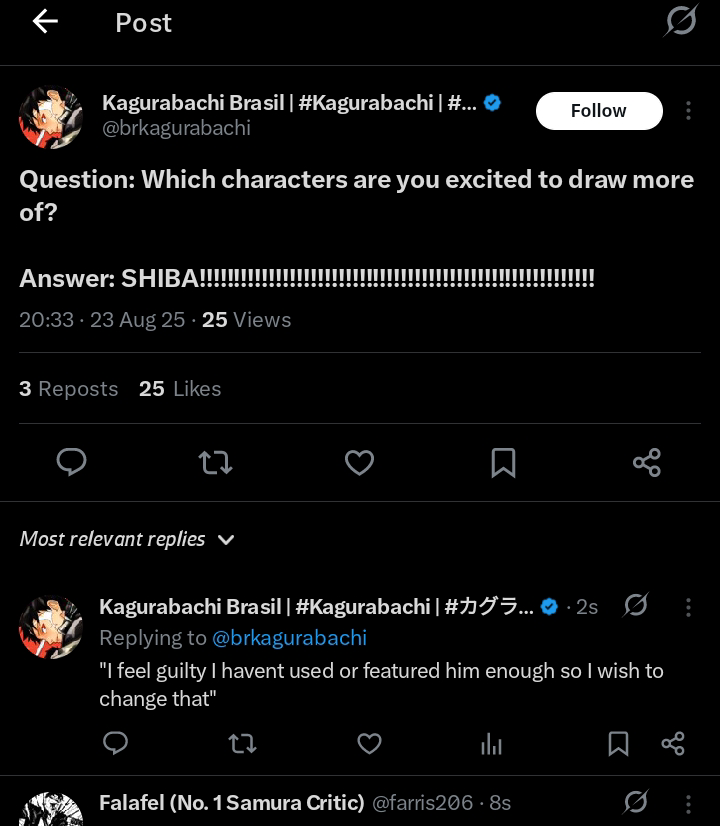720x826 pixels.
Task: Open the @brkagurabachi mention link in reply
Action: (289, 638)
